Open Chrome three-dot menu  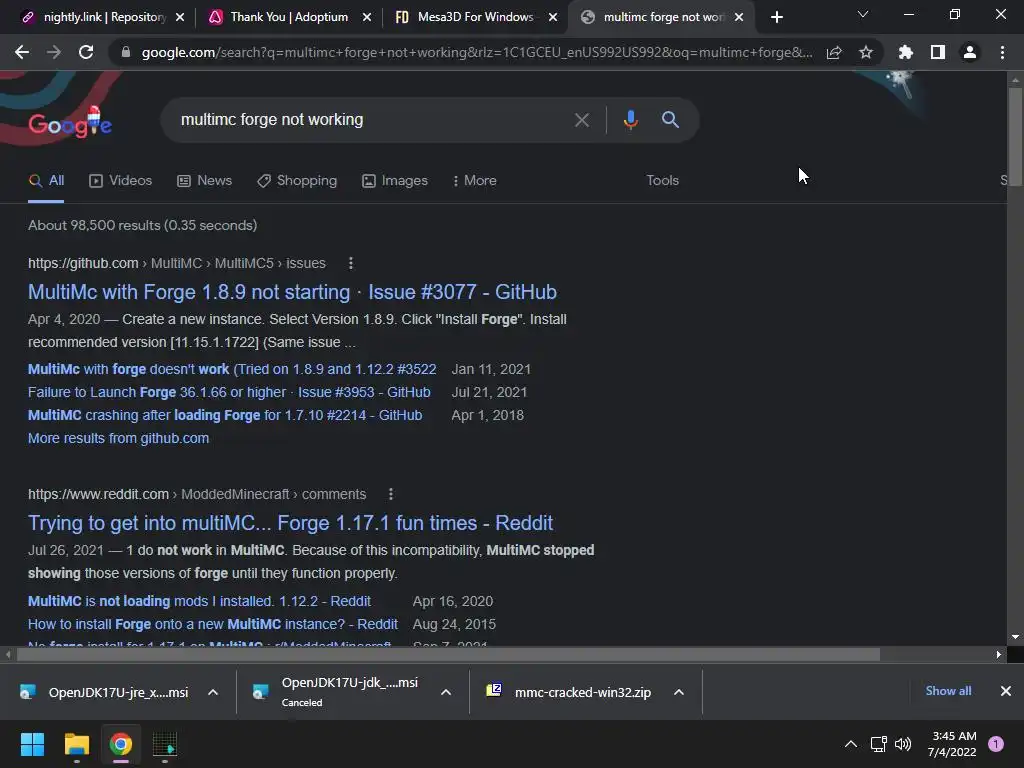(1002, 52)
